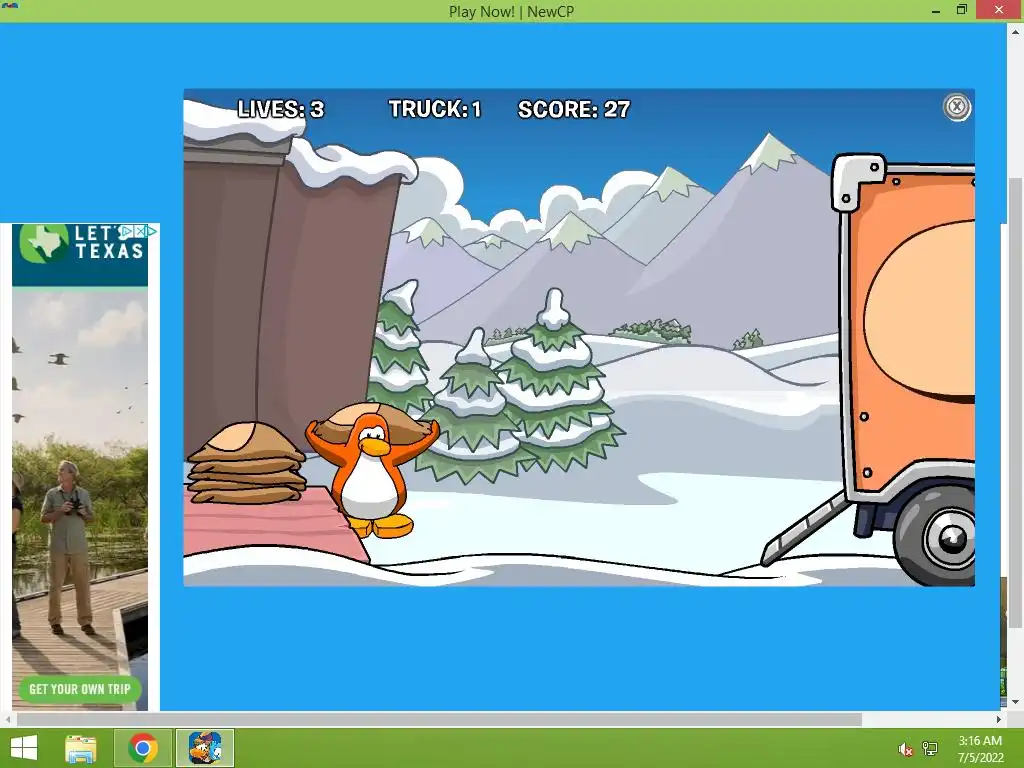
Task: Click the Get Your Own Trip ad button
Action: [80, 689]
